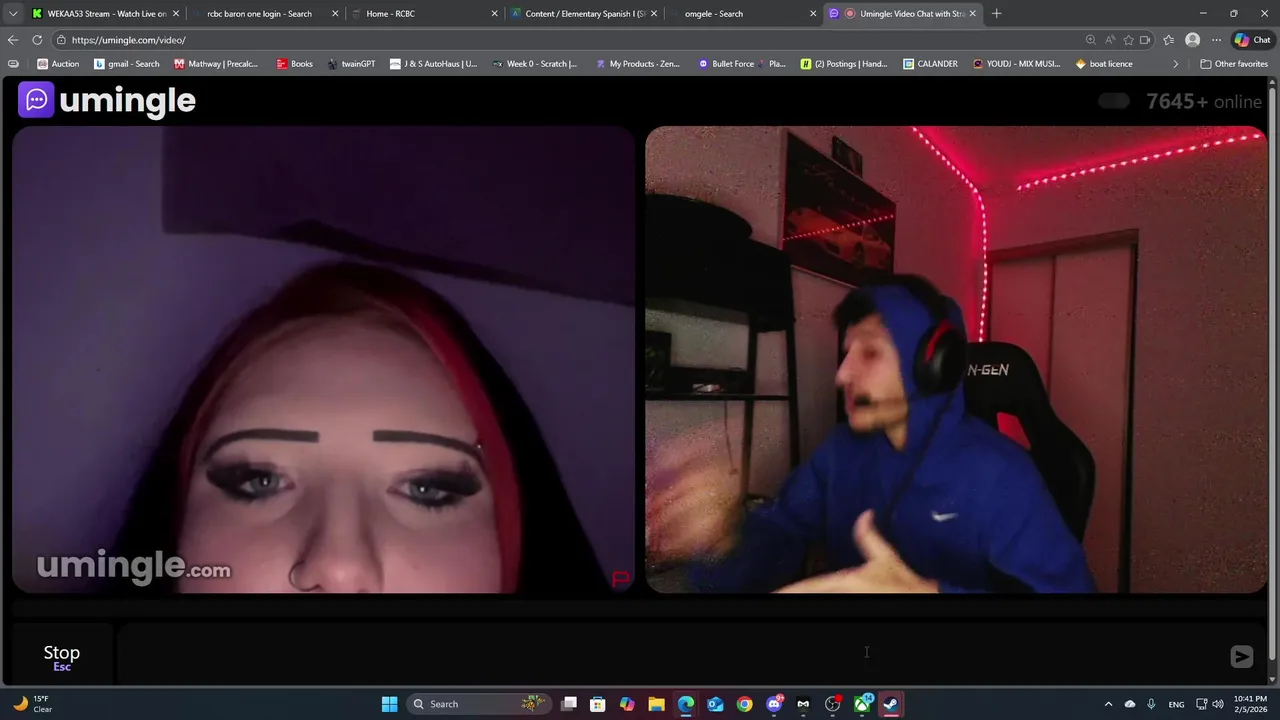Open a new browser tab
Screen dimensions: 1280x720
pyautogui.click(x=996, y=14)
